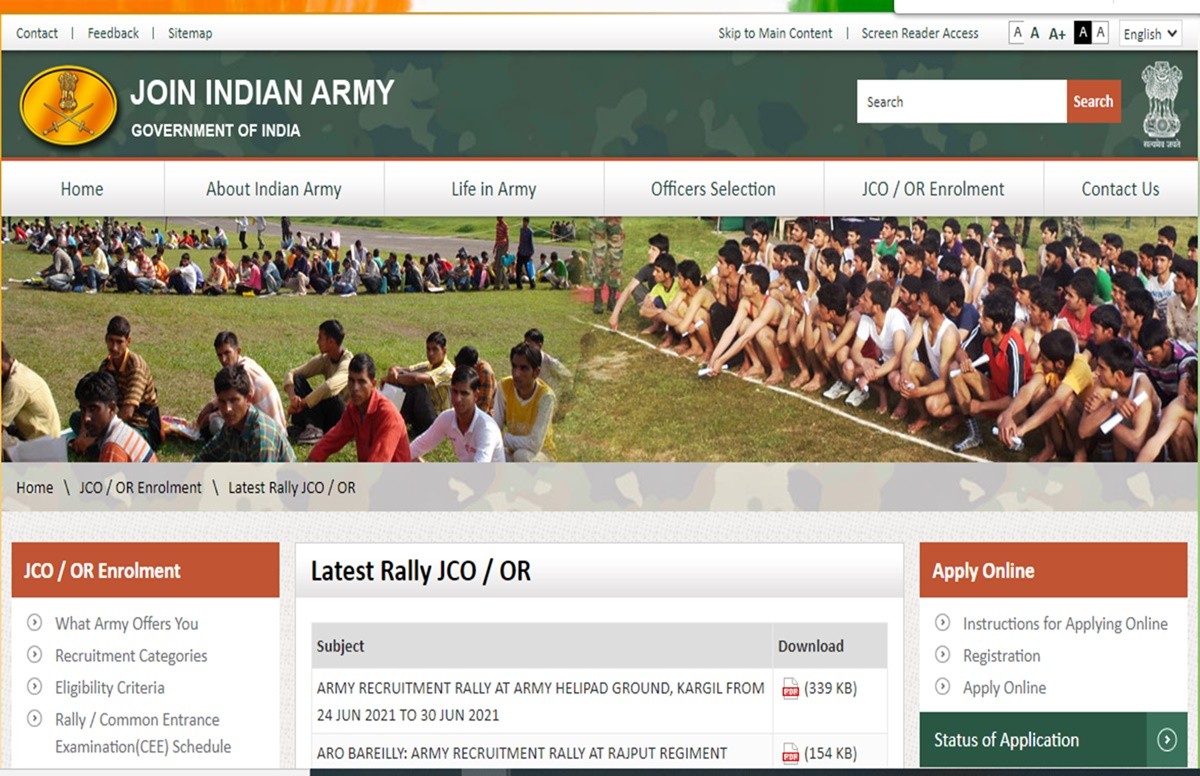Switch to white standard-contrast theme
1200x776 pixels.
click(x=1100, y=33)
